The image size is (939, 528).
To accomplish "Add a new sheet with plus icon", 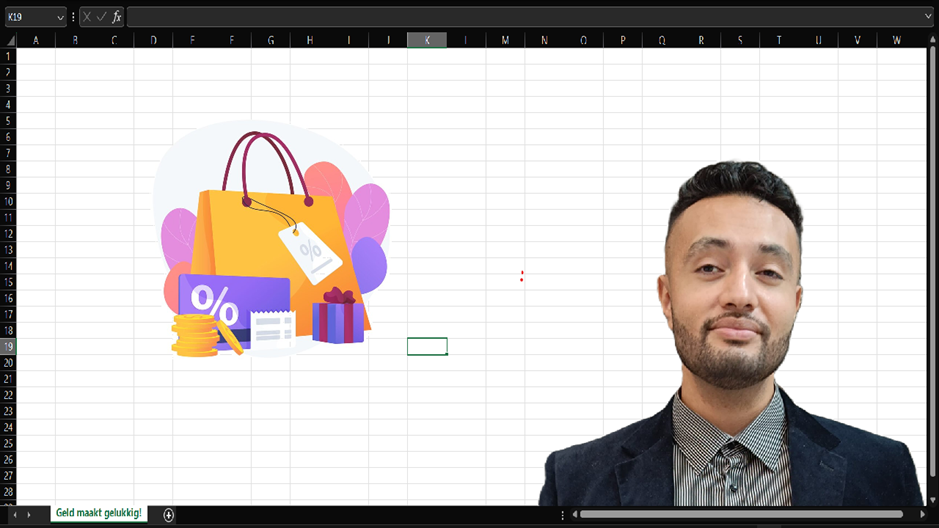I will click(x=169, y=514).
